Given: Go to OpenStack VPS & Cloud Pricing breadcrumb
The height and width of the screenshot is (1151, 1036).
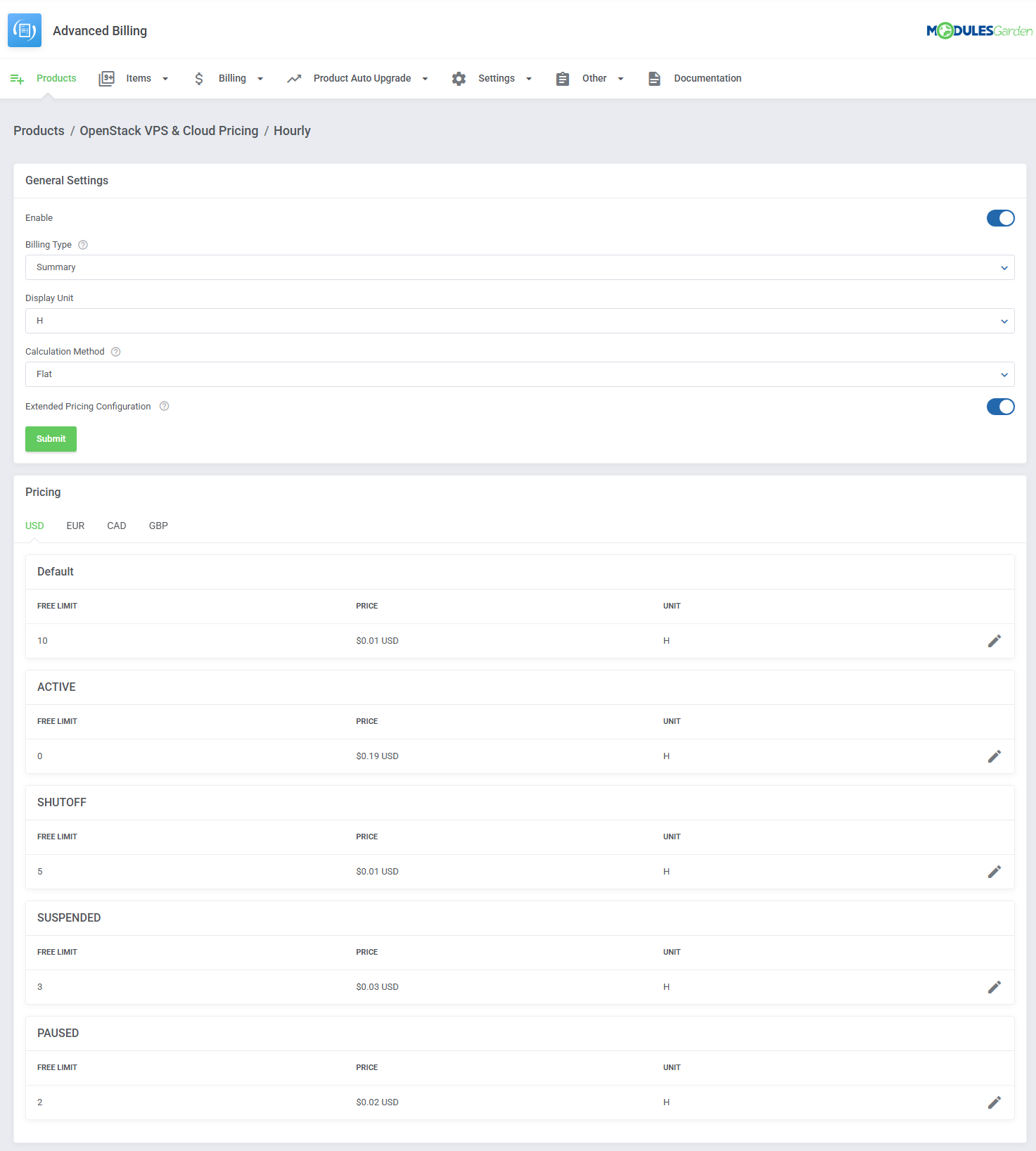Looking at the screenshot, I should pos(169,131).
